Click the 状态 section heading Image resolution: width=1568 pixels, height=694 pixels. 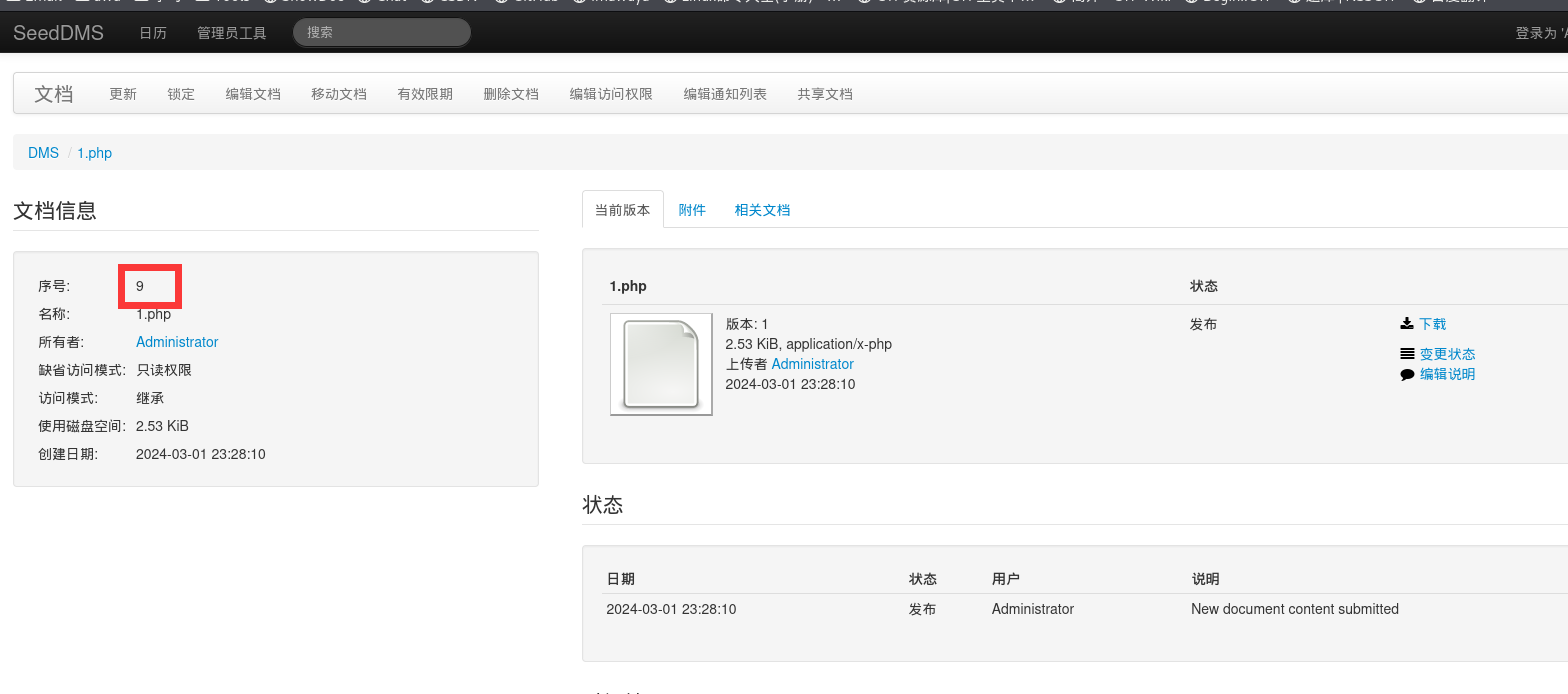[603, 505]
